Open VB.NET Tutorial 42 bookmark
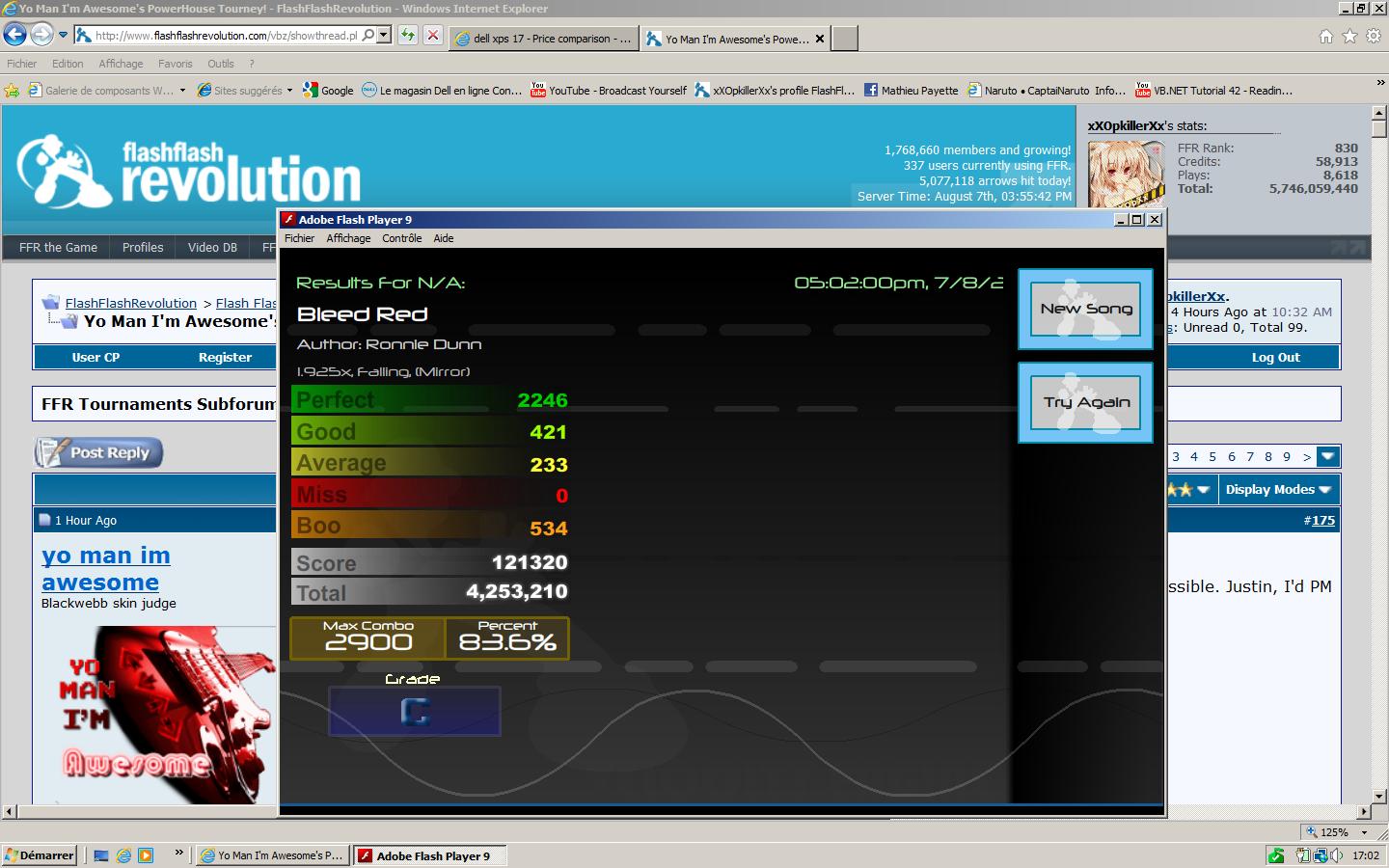Image resolution: width=1389 pixels, height=868 pixels. pyautogui.click(x=1214, y=91)
